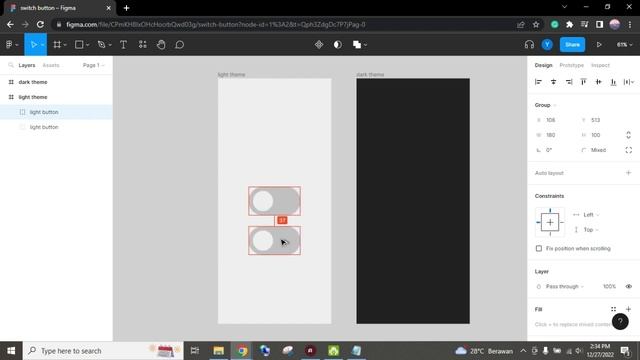Reload the browser page
Image resolution: width=640 pixels, height=360 pixels.
coord(40,24)
